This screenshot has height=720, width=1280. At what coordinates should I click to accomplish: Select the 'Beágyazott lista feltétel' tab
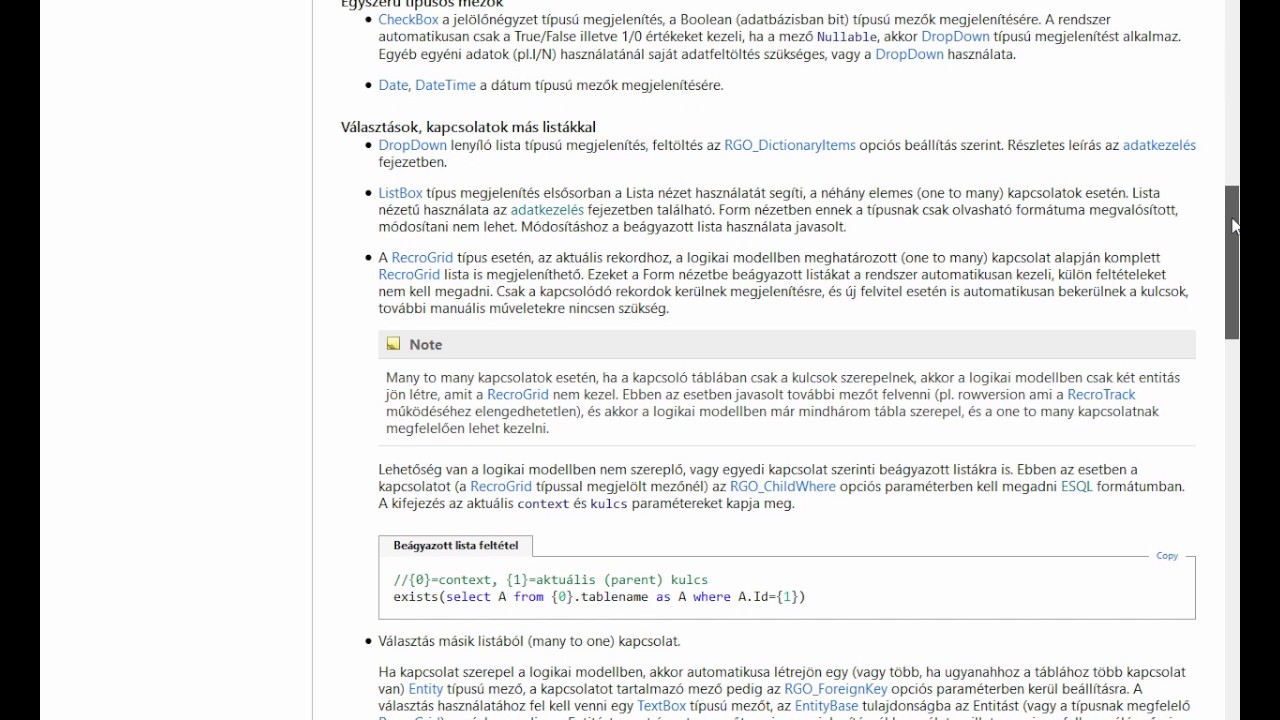point(455,546)
